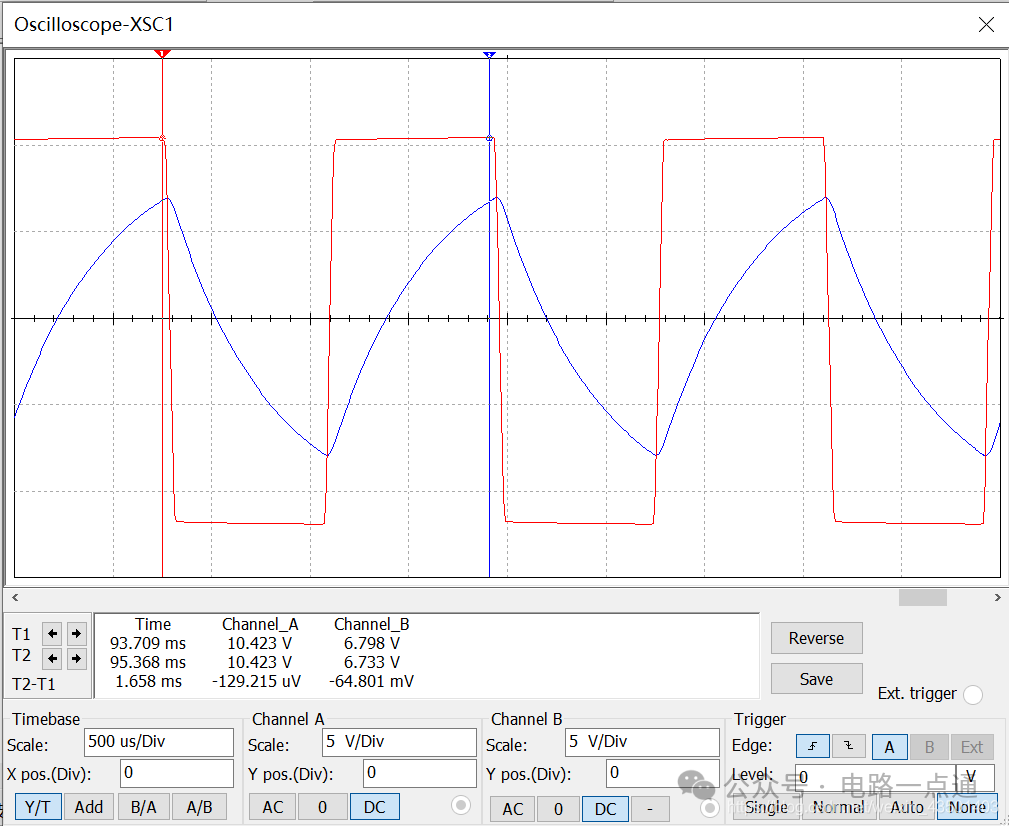Click T2-T1 difference 1.658 ms
Viewport: 1009px width, 826px height.
pyautogui.click(x=149, y=681)
